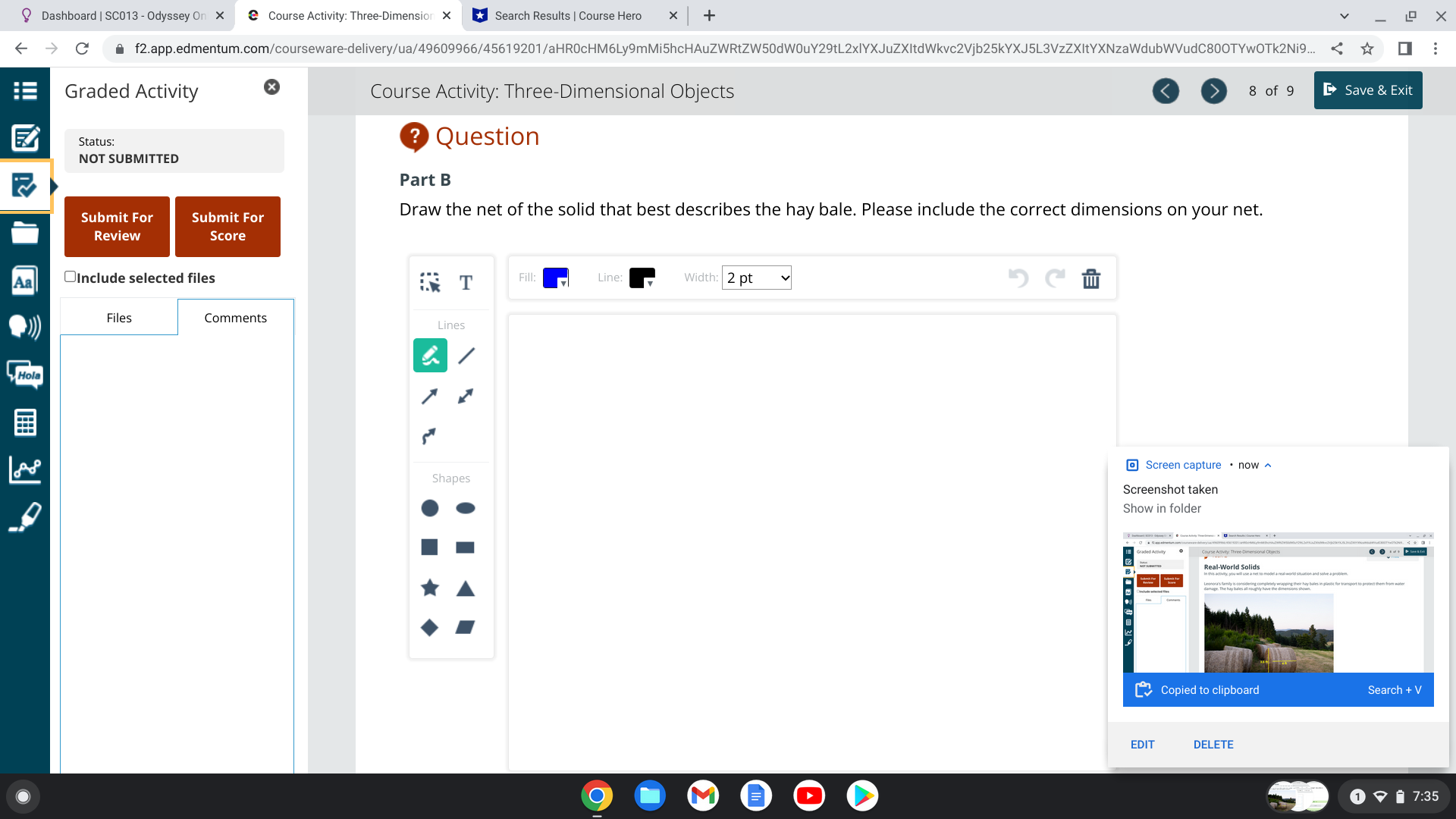The image size is (1456, 819).
Task: Clear the canvas with the trash icon
Action: (1091, 278)
